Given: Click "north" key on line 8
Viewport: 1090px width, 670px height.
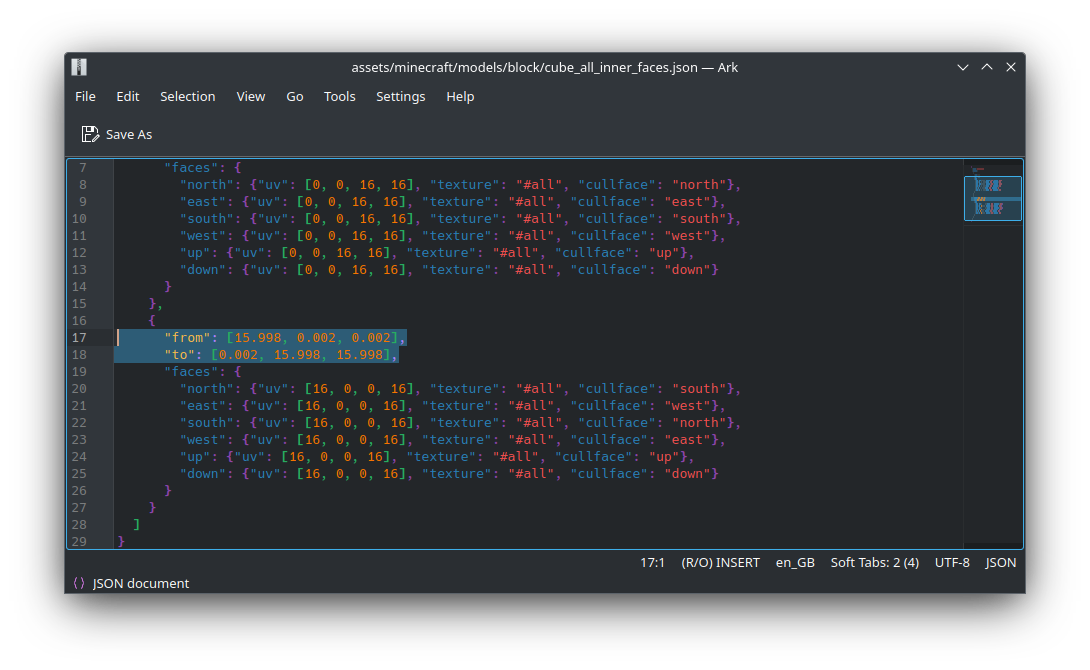Looking at the screenshot, I should click(x=207, y=185).
